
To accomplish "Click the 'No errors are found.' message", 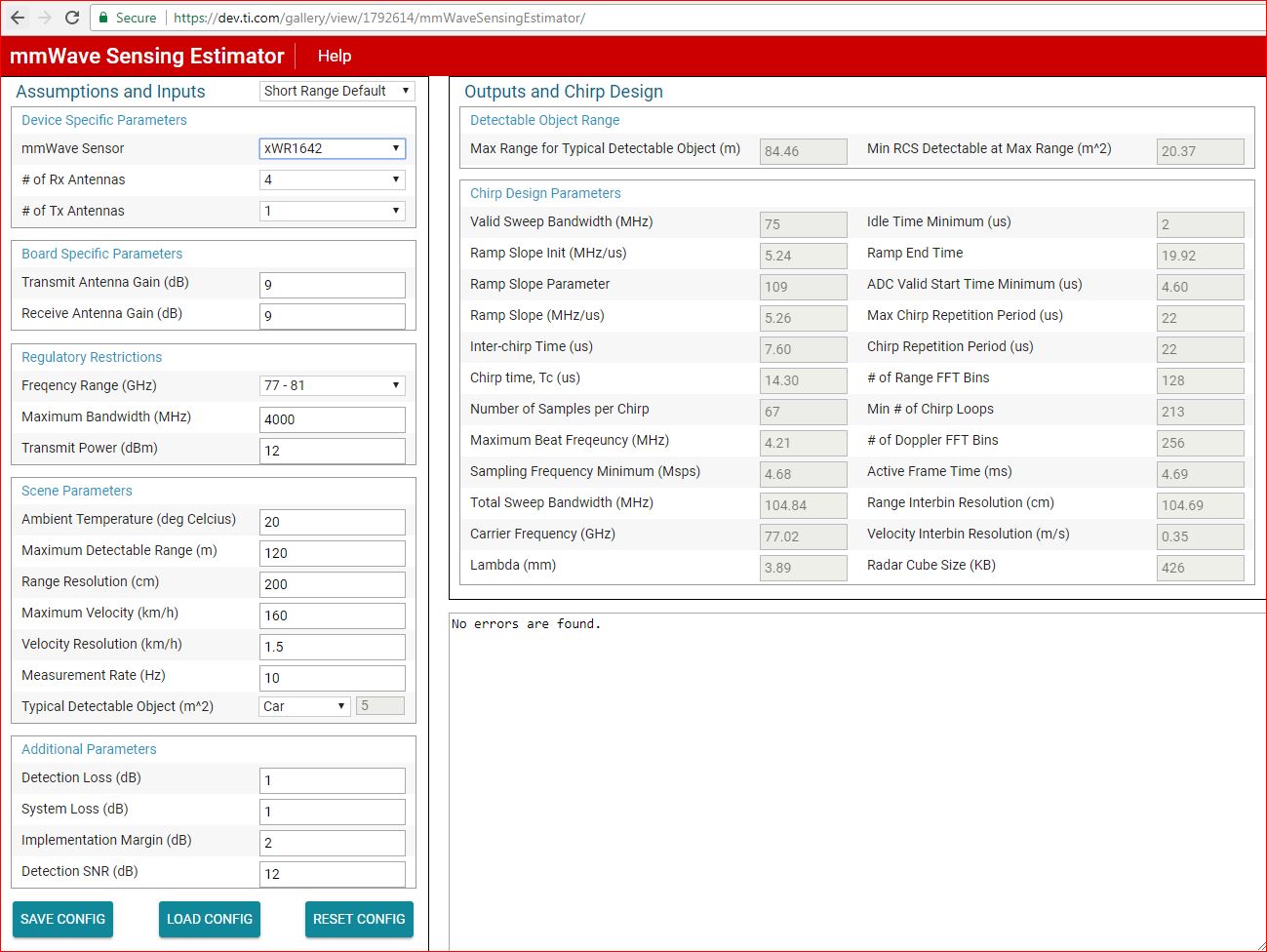I will (x=527, y=624).
